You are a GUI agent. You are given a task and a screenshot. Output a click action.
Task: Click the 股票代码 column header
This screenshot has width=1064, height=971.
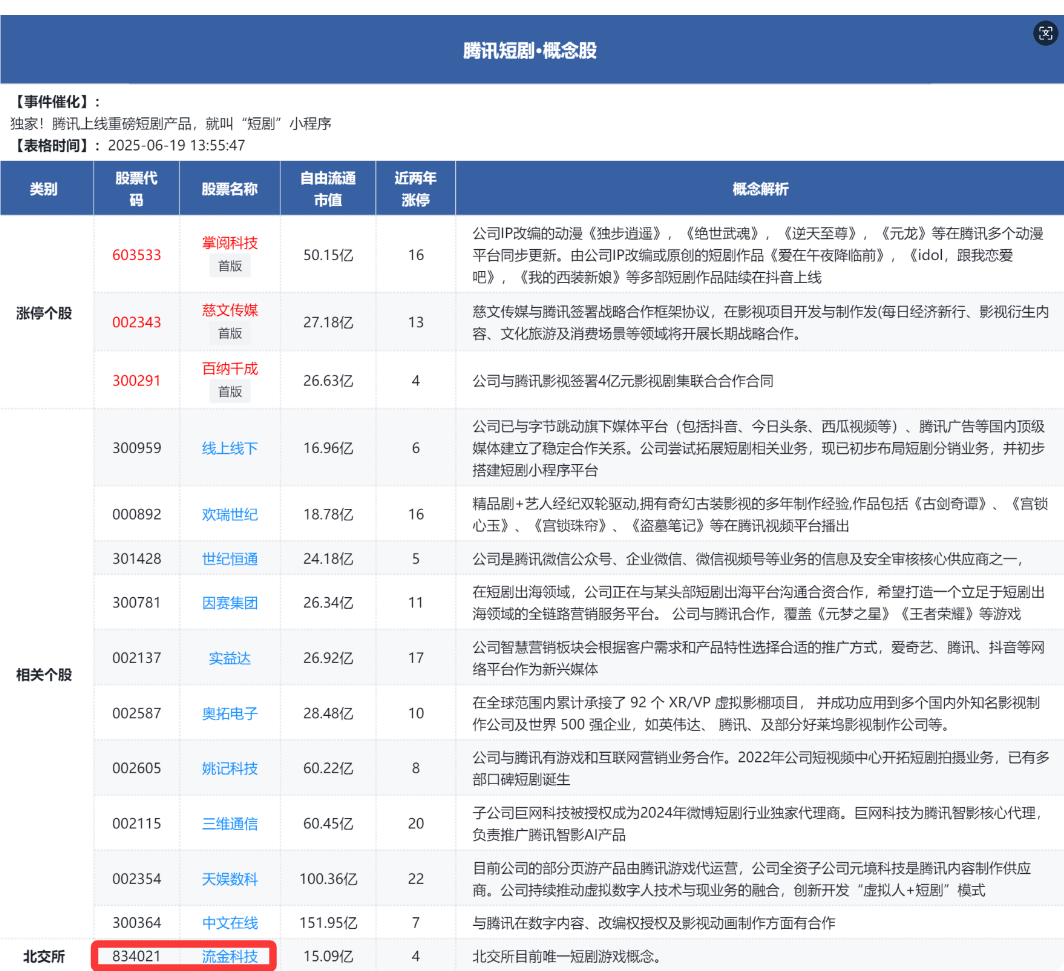point(136,189)
